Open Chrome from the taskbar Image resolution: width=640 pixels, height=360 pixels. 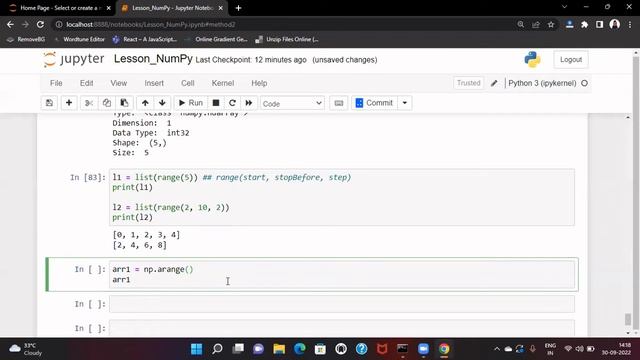(x=444, y=349)
